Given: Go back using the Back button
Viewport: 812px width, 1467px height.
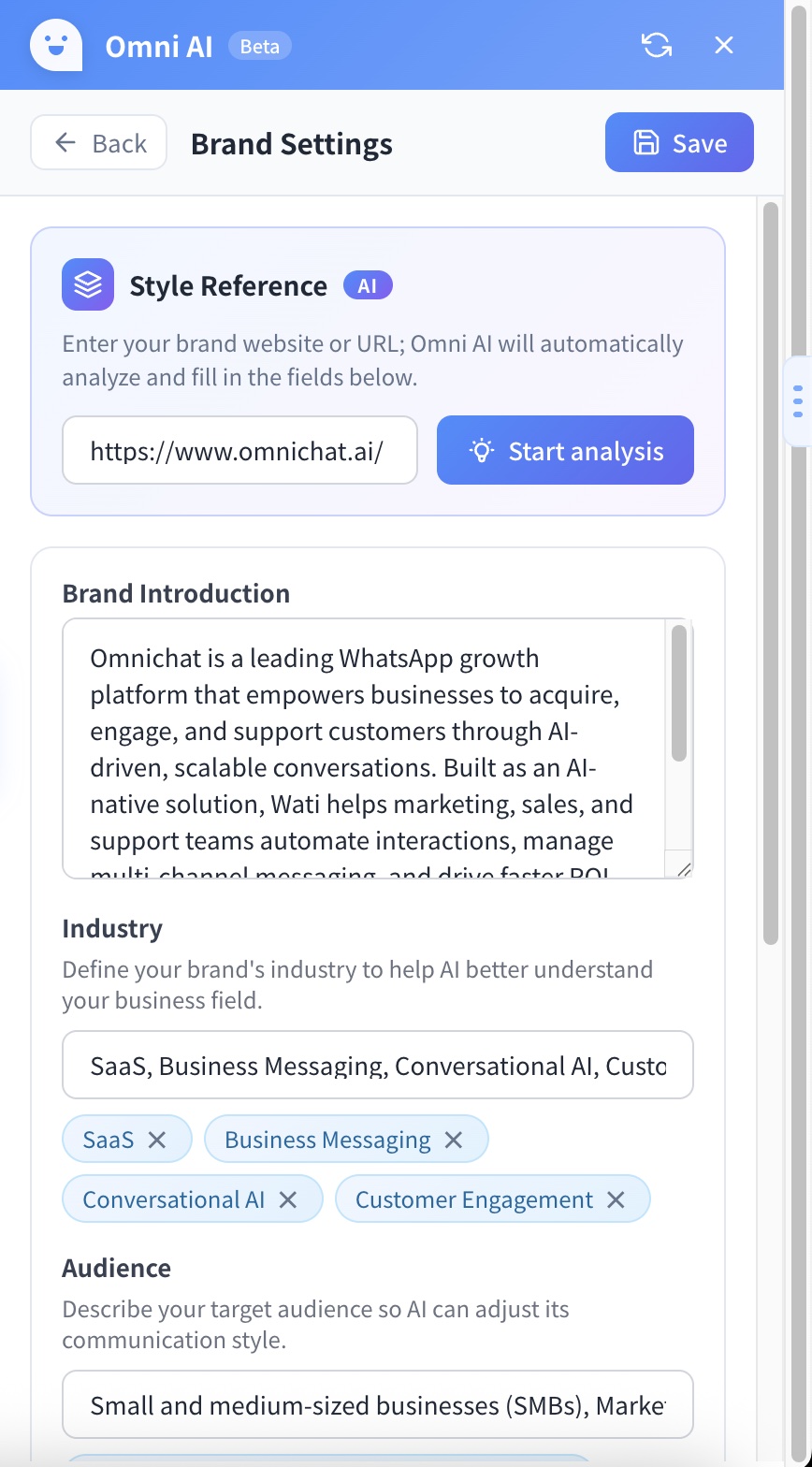Looking at the screenshot, I should click(99, 142).
